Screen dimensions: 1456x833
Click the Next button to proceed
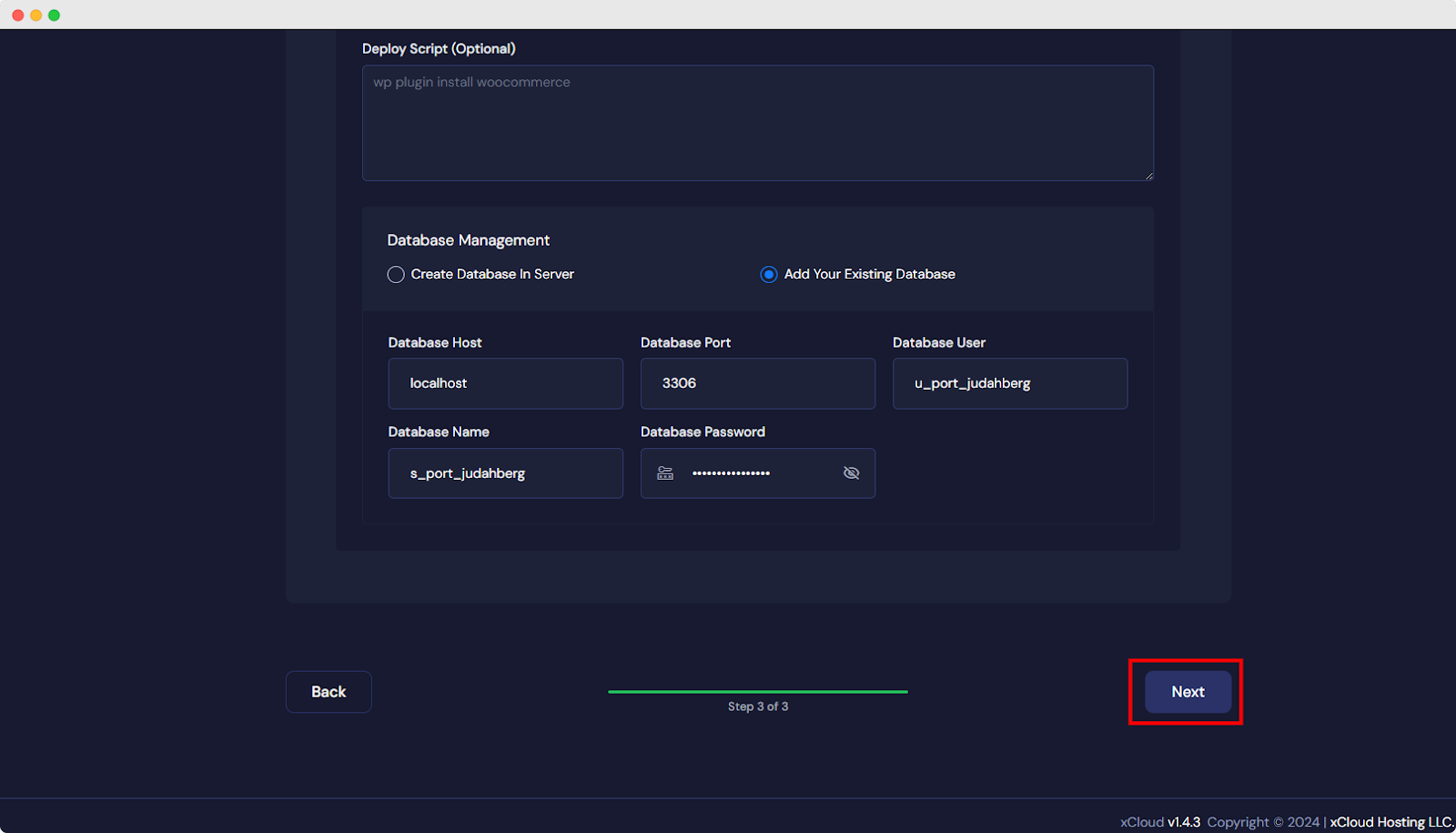(x=1186, y=692)
